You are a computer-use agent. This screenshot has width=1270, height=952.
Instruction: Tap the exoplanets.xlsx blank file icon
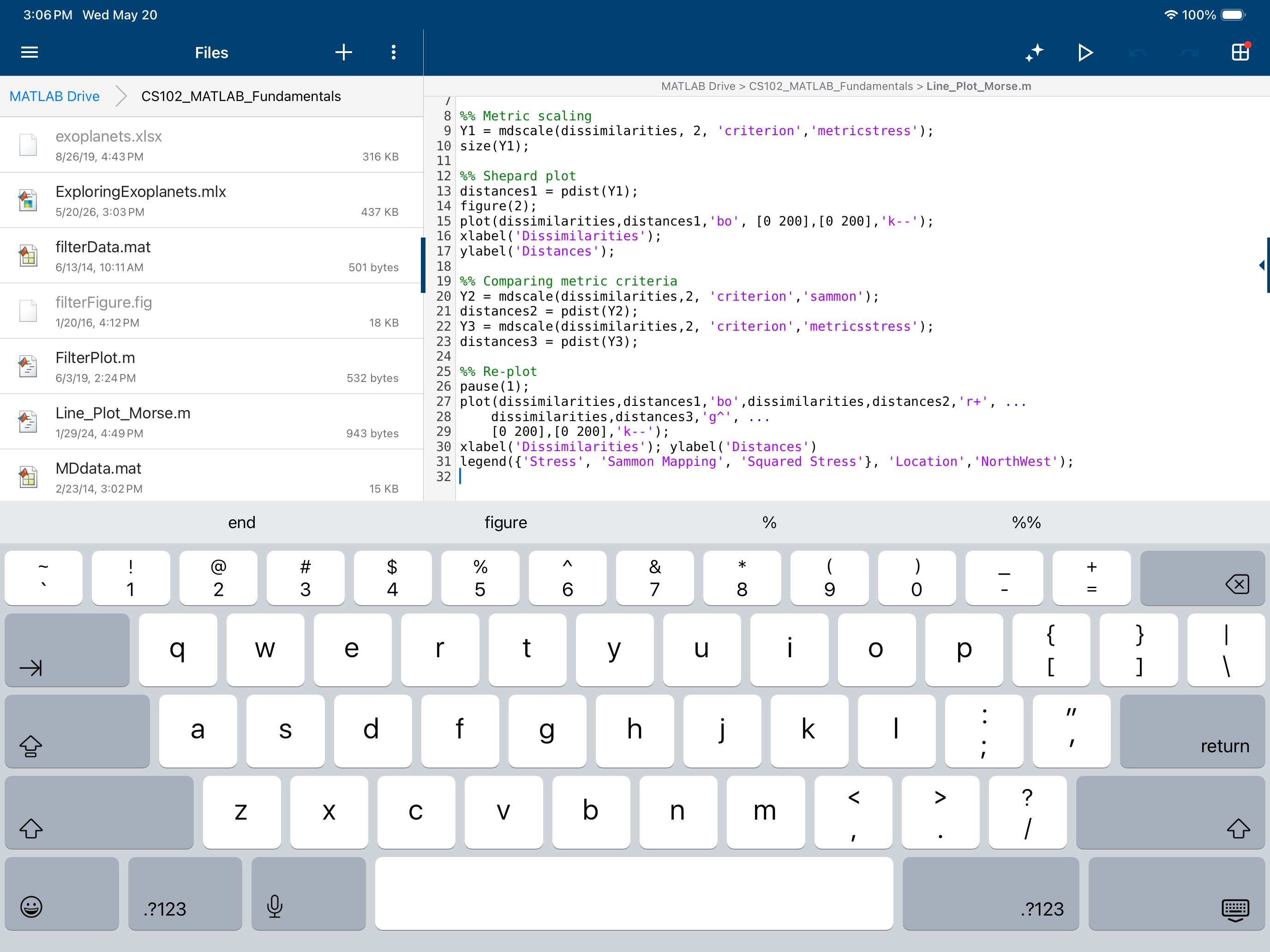[x=28, y=145]
